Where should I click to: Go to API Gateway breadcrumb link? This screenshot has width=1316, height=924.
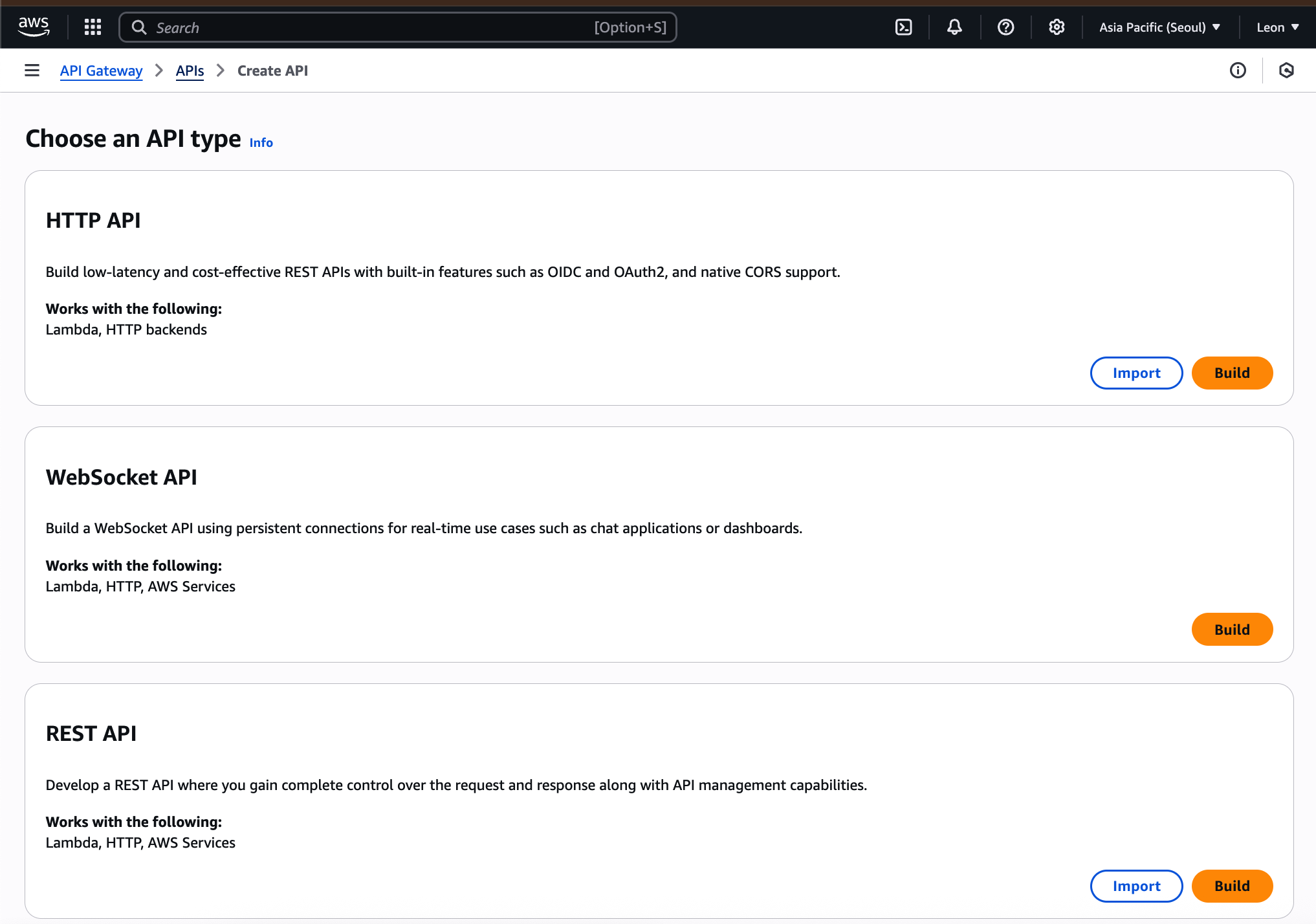(x=101, y=71)
